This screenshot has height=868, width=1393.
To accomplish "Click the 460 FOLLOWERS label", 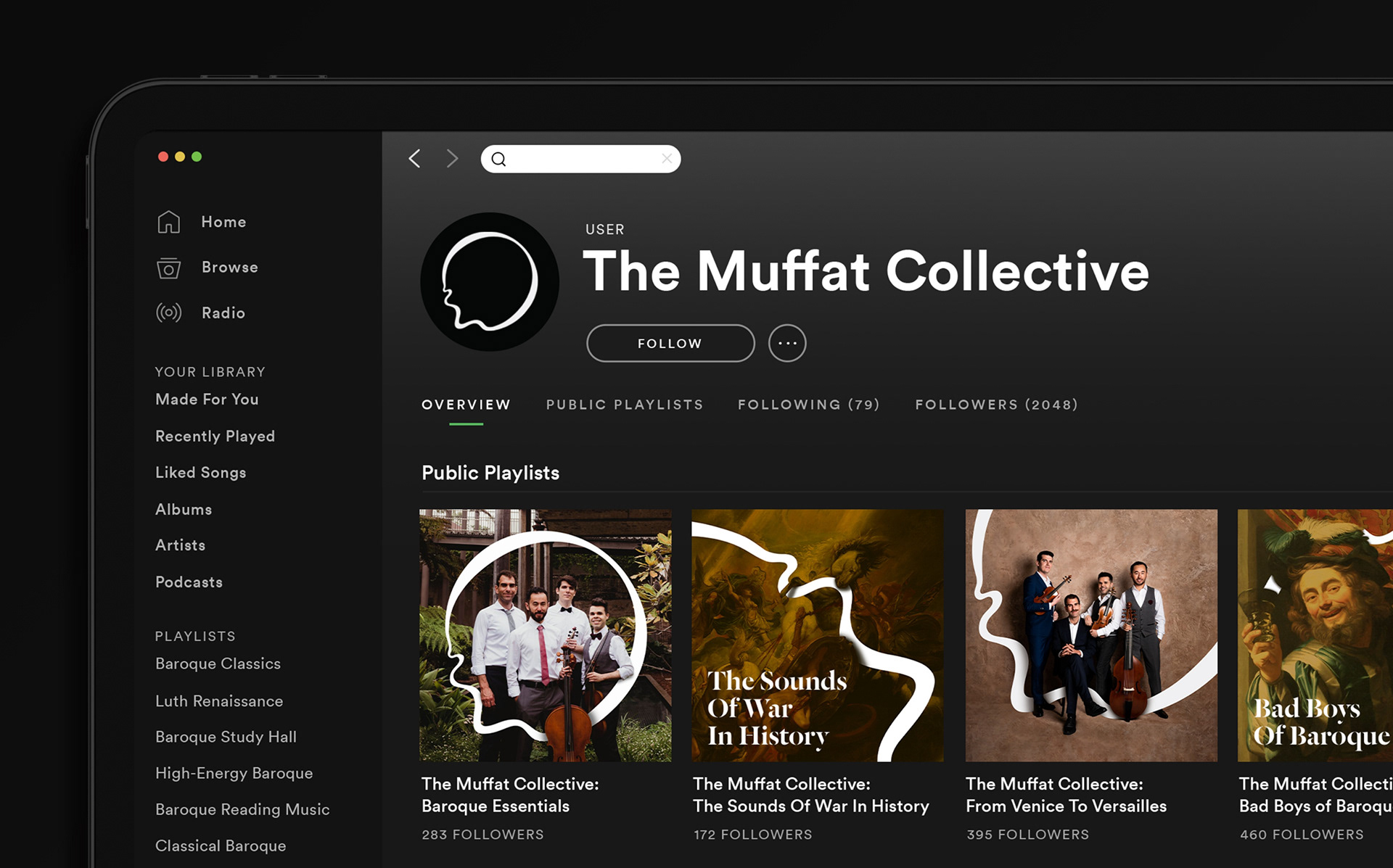I will (x=1302, y=835).
